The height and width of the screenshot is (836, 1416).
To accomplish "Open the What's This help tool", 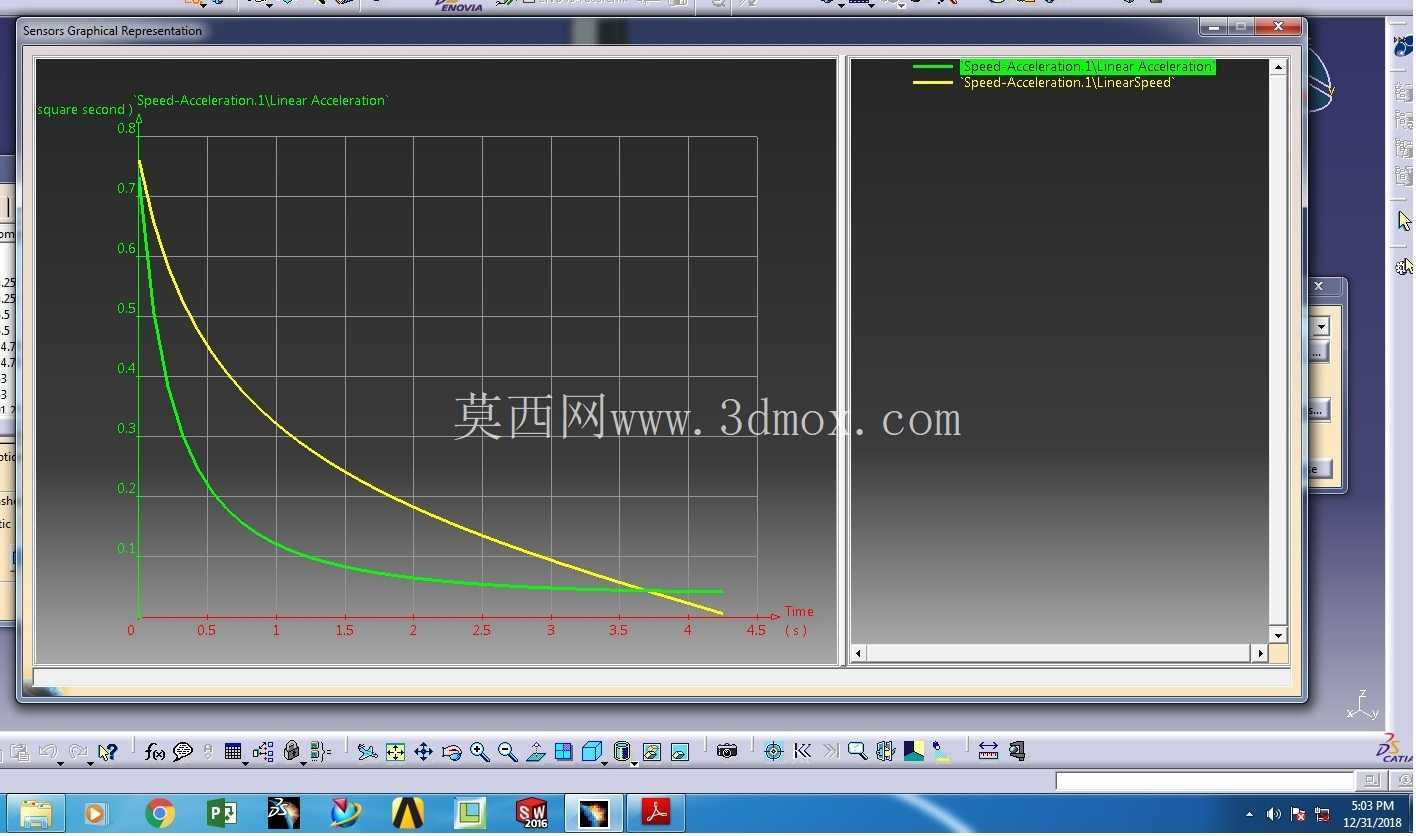I will coord(108,751).
